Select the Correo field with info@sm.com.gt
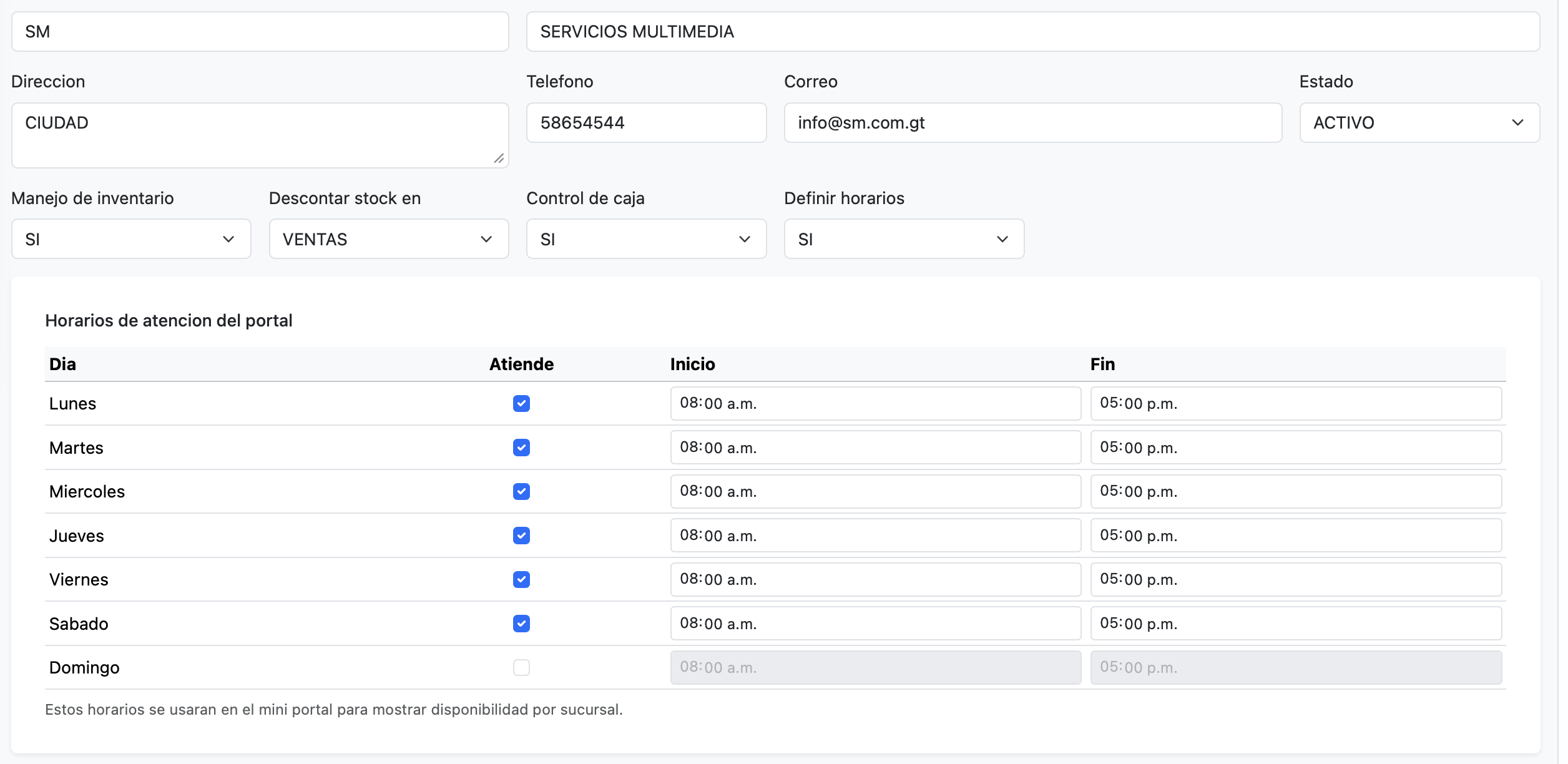1568x764 pixels. point(1033,122)
